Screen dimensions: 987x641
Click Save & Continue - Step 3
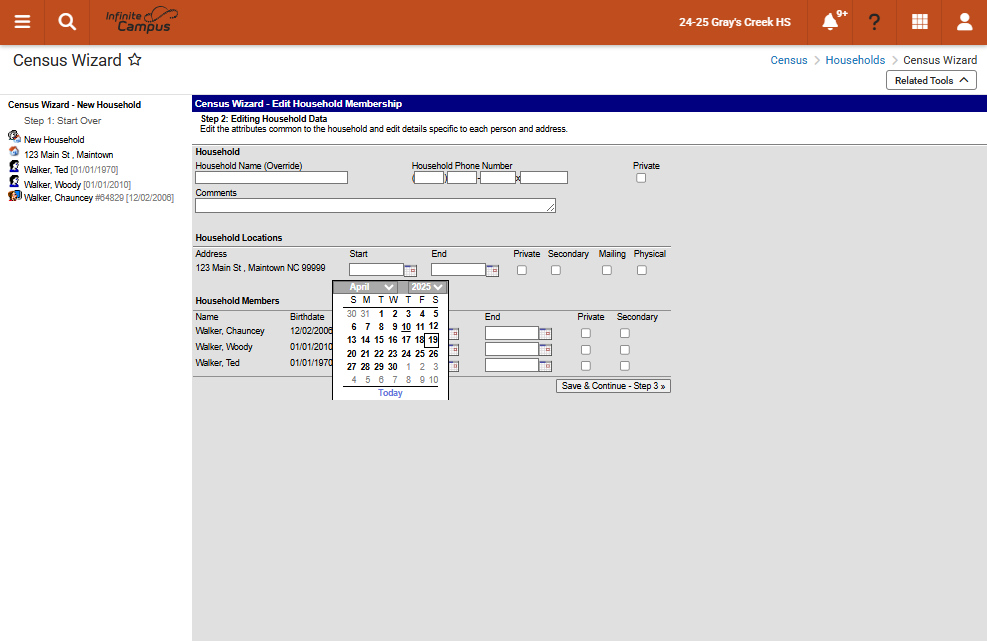tap(613, 386)
